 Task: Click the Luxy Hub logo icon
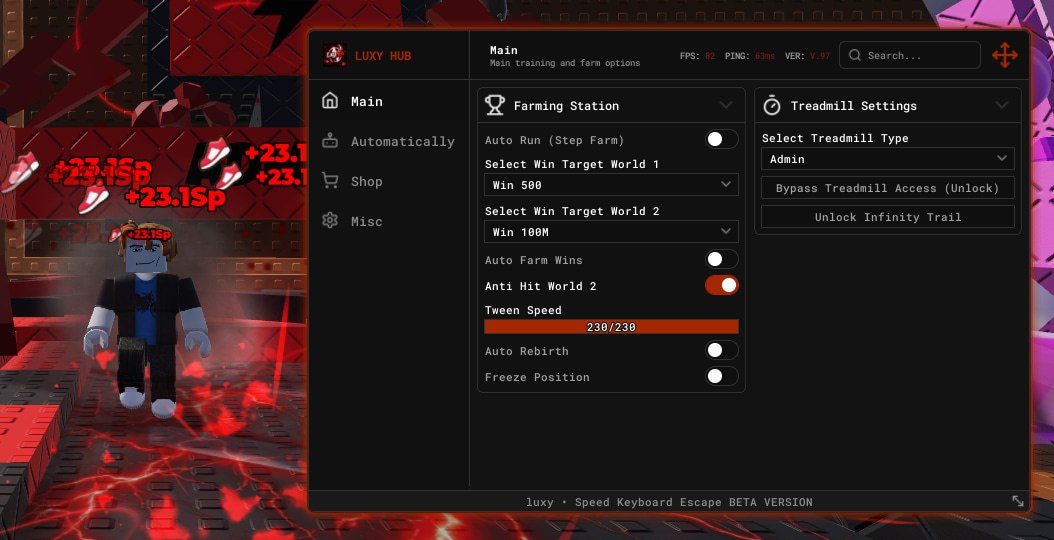[333, 55]
